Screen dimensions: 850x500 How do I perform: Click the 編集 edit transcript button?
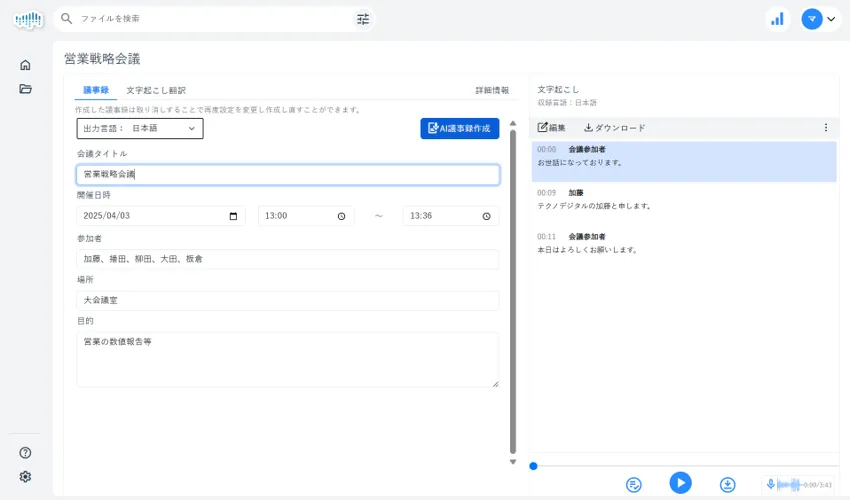pyautogui.click(x=551, y=127)
